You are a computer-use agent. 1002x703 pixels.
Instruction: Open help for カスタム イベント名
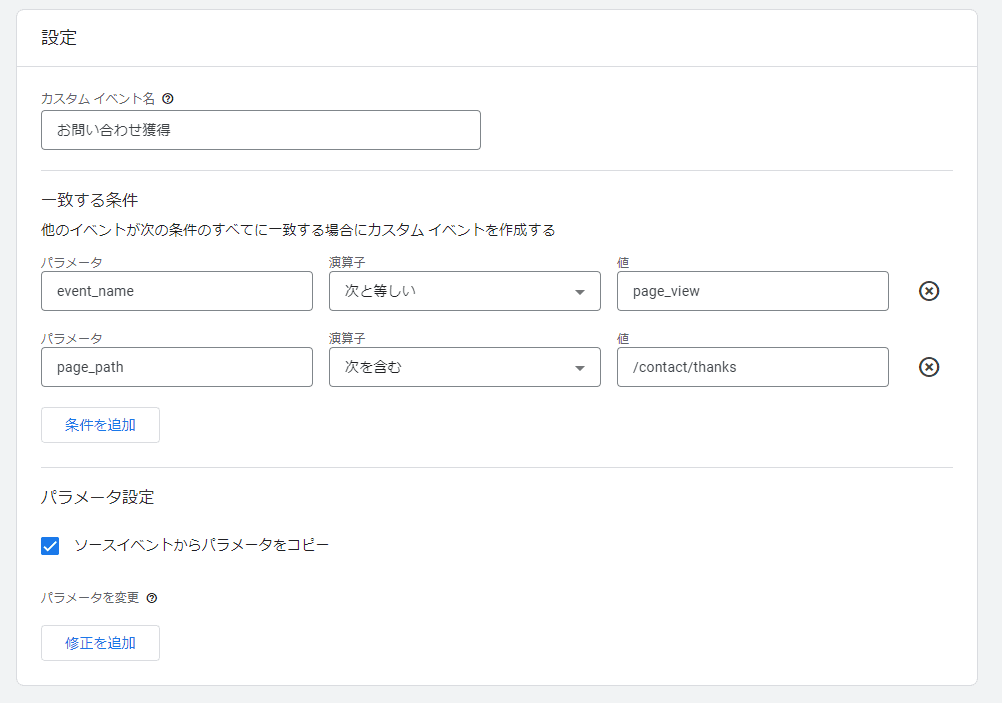167,98
